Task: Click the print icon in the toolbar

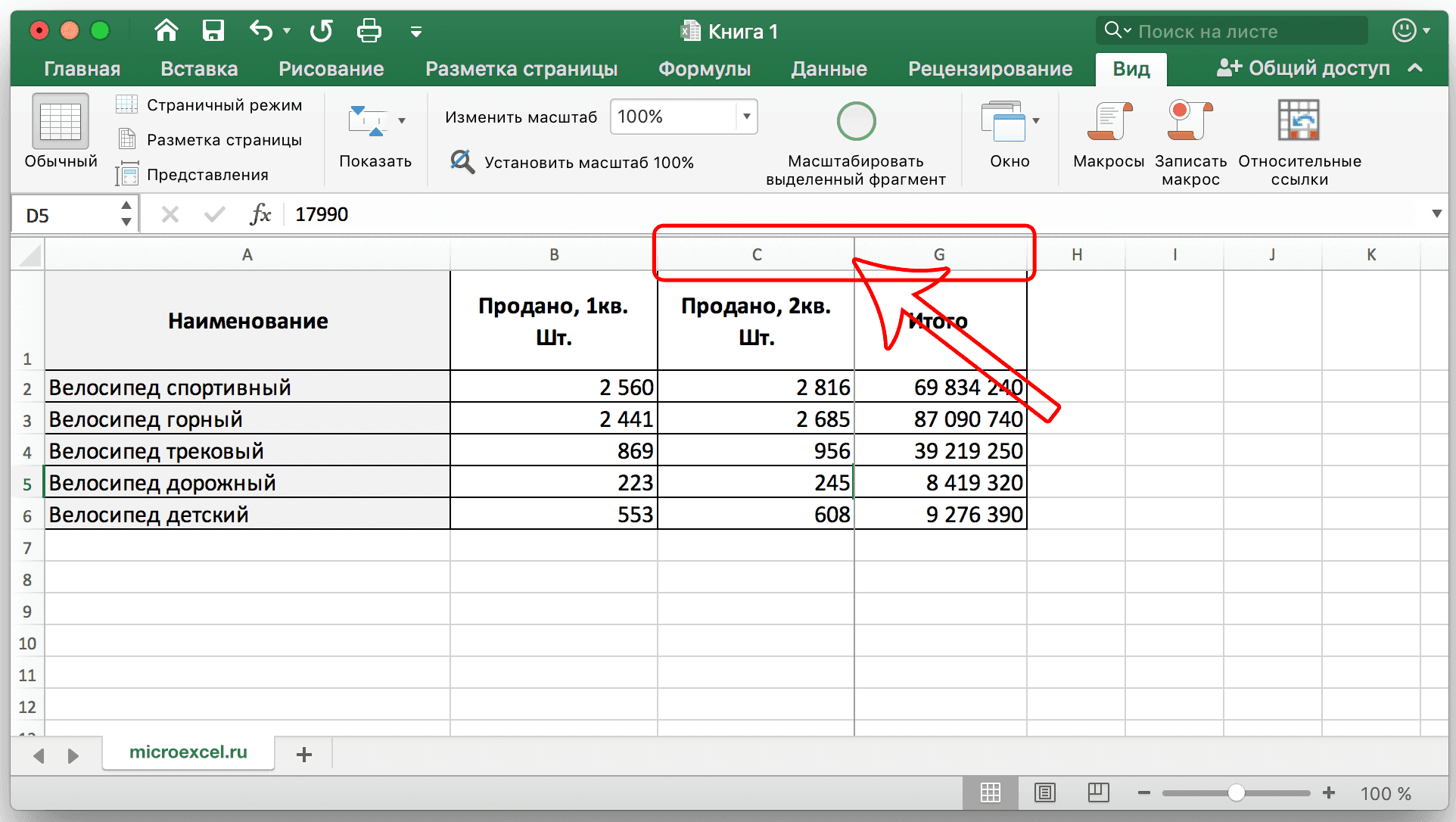Action: [x=369, y=30]
